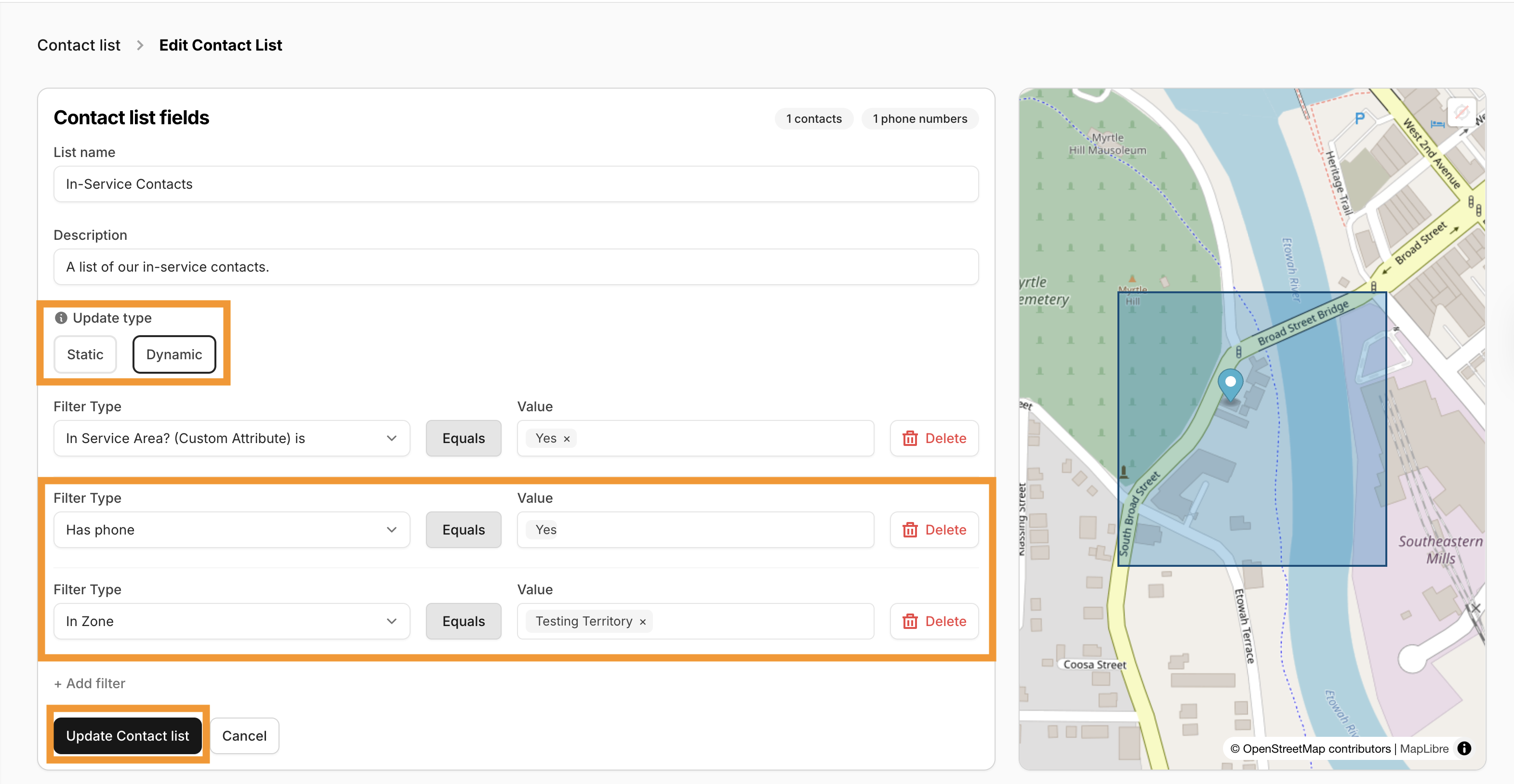Click the map attribution info icon
The height and width of the screenshot is (784, 1514).
(1464, 748)
